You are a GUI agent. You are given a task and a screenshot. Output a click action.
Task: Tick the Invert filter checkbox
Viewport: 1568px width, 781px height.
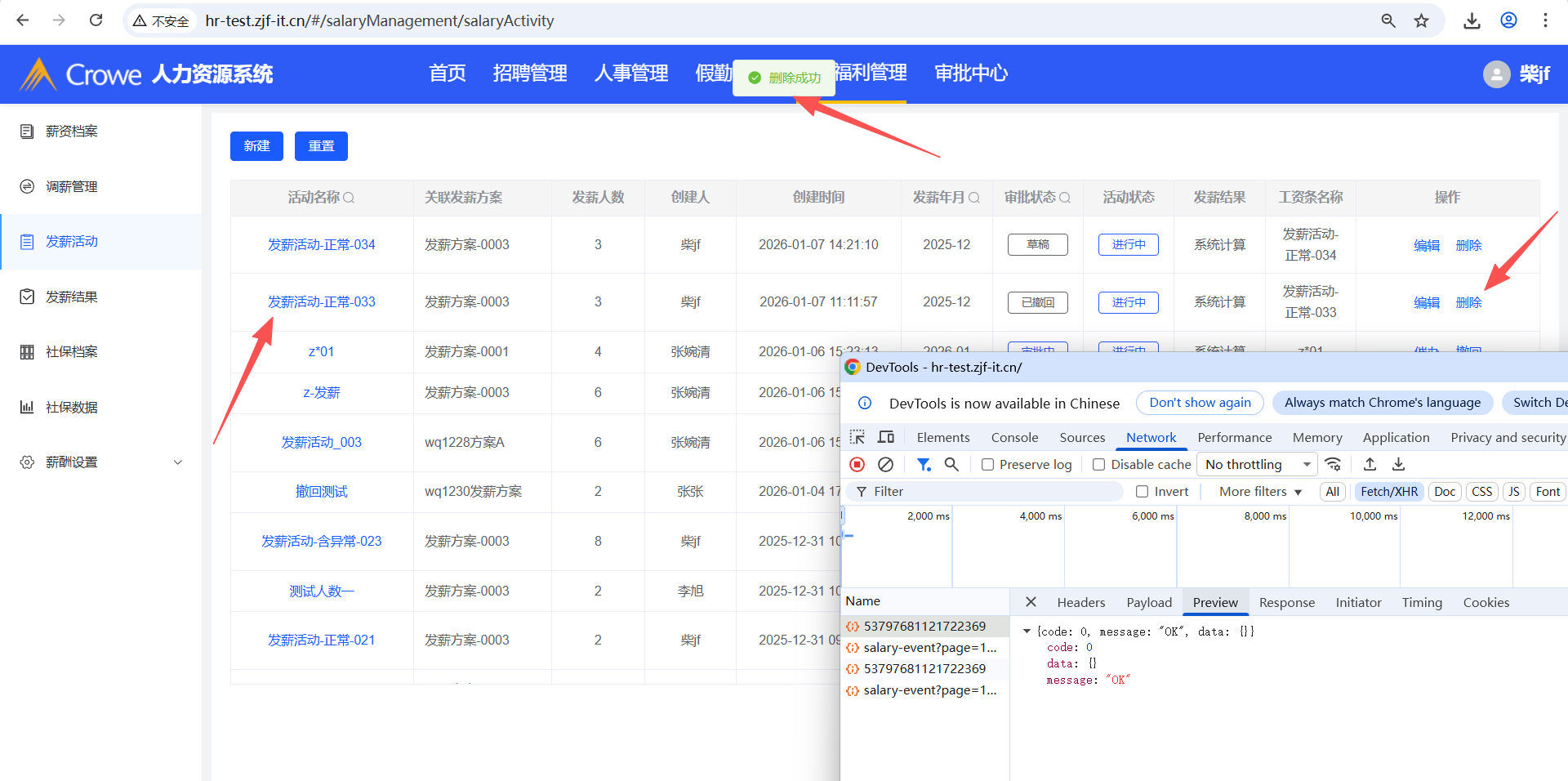[1143, 492]
